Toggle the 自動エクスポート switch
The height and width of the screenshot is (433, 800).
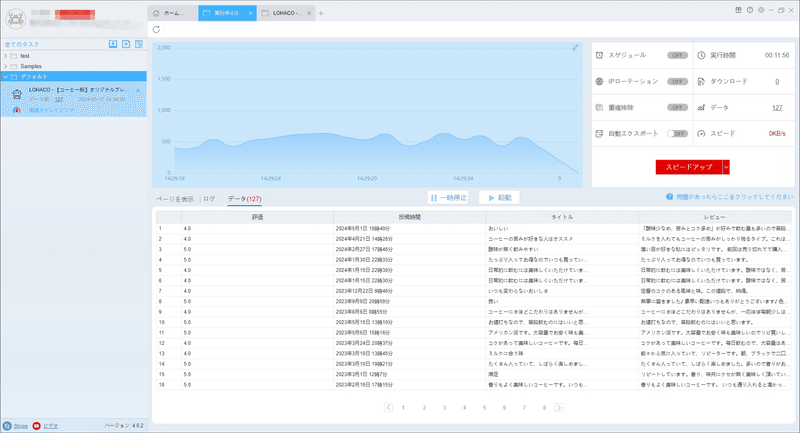coord(677,134)
